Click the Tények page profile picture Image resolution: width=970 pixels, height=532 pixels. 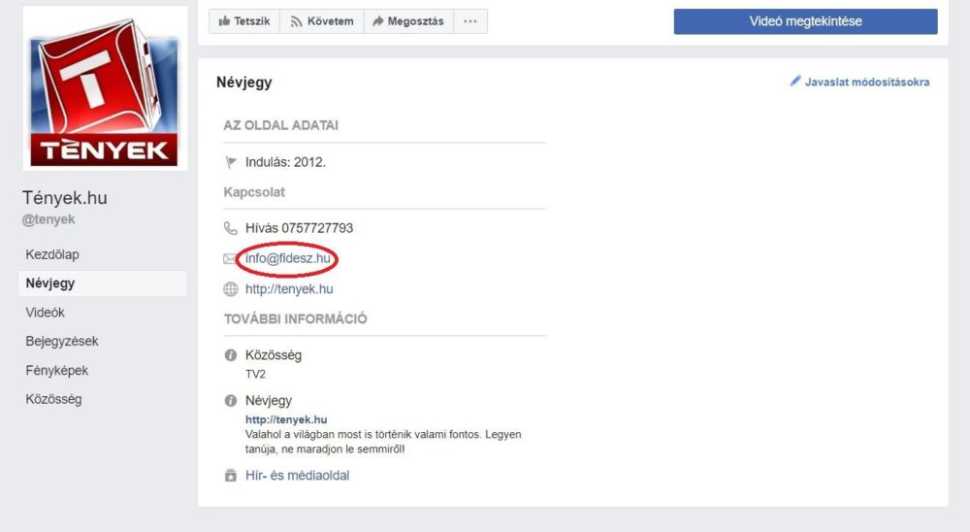point(105,88)
